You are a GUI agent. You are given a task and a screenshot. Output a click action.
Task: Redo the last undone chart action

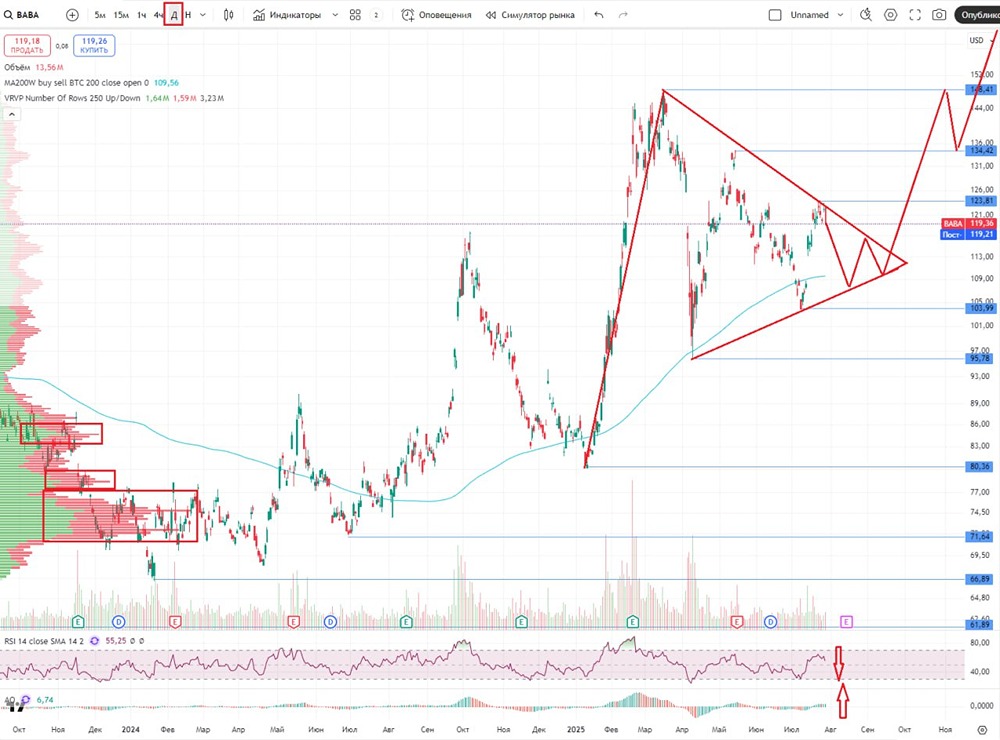pyautogui.click(x=623, y=15)
